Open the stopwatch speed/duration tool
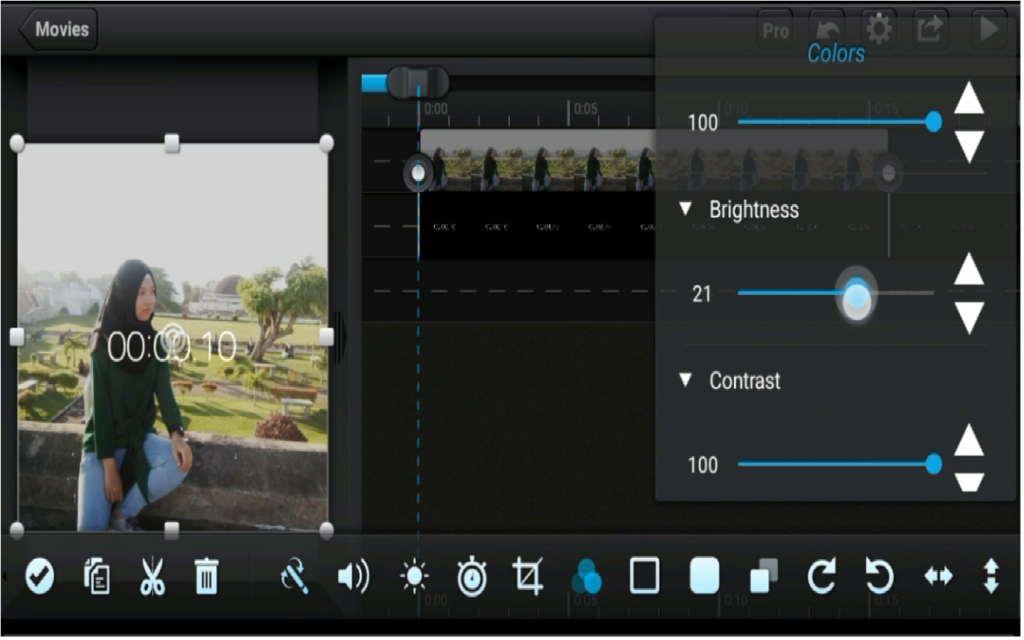Viewport: 1024px width, 640px height. [x=472, y=577]
